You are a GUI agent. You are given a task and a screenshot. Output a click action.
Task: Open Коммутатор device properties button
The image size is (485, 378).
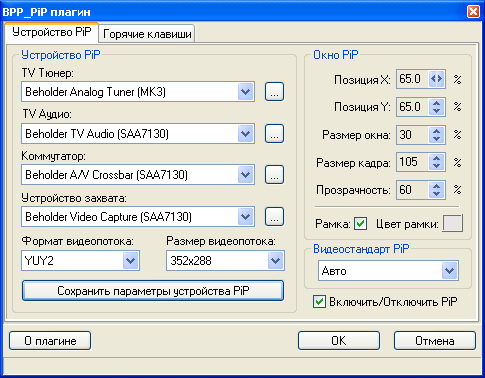[x=274, y=174]
